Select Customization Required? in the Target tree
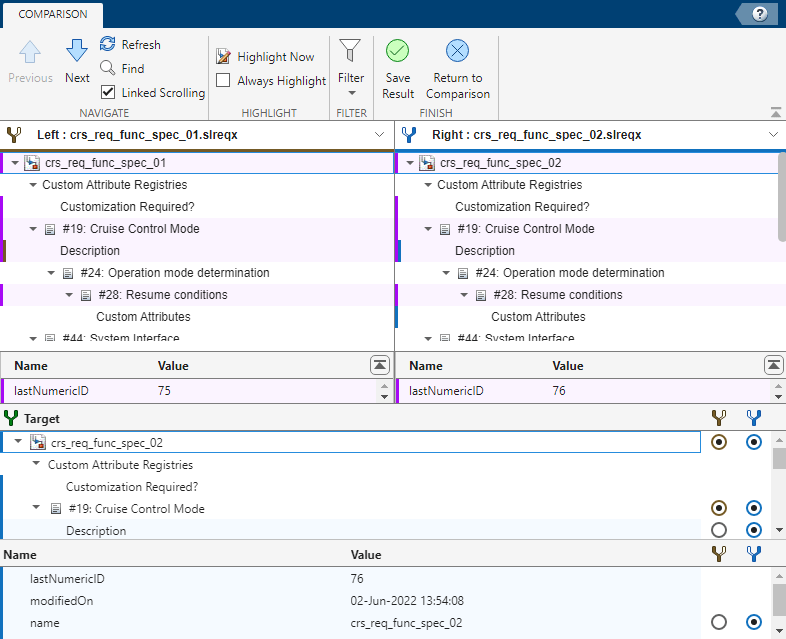Screen dimensions: 786x639 (131, 487)
